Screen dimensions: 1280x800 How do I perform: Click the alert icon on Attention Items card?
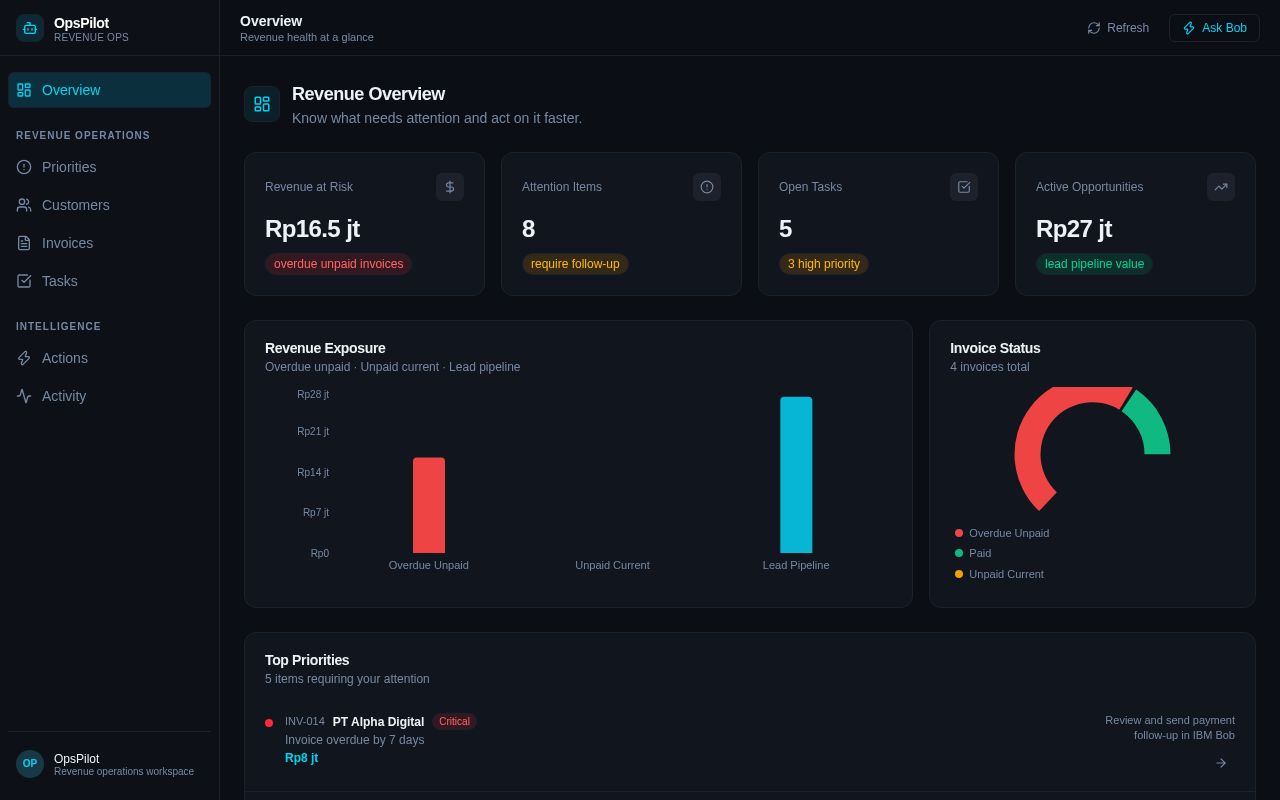[x=707, y=187]
